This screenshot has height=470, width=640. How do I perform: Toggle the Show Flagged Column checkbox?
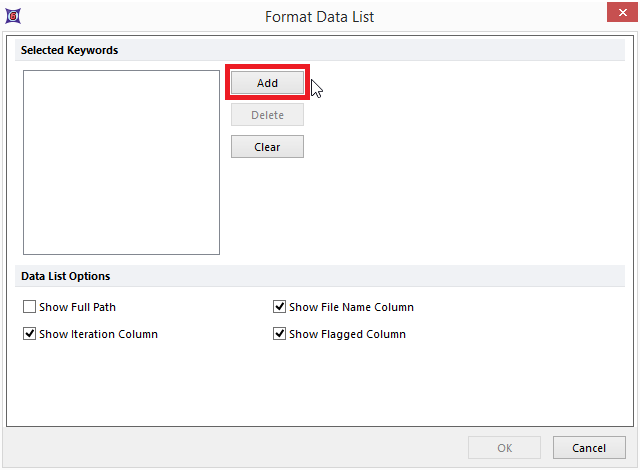pyautogui.click(x=280, y=334)
